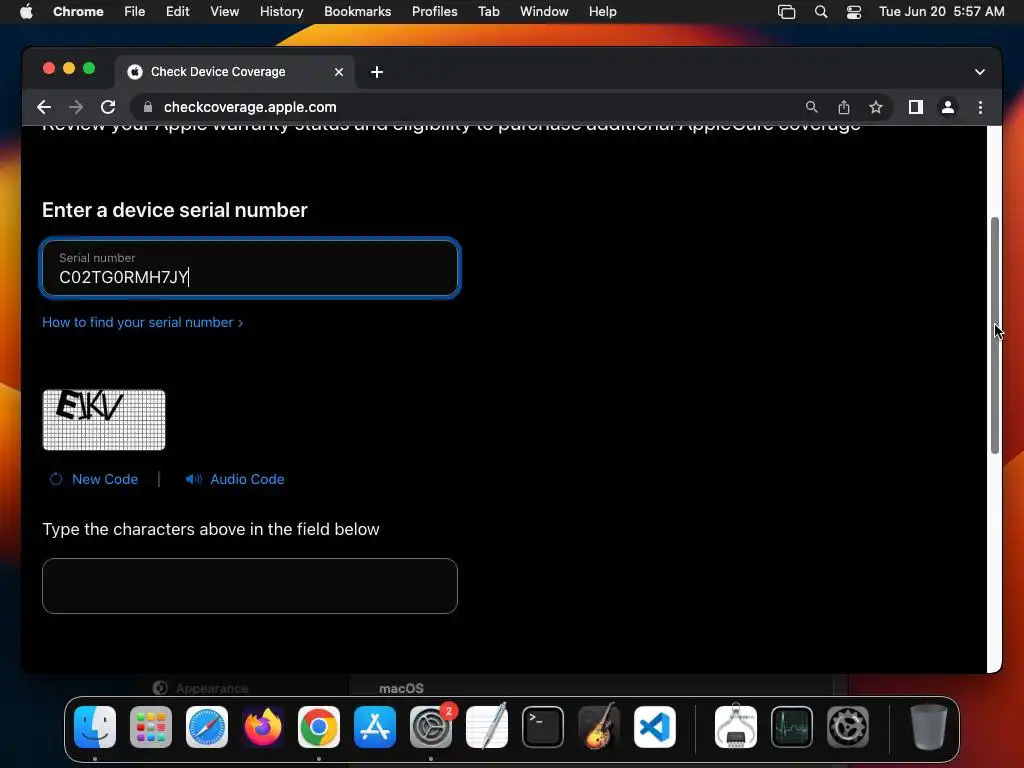The width and height of the screenshot is (1024, 768).
Task: Go back to the previous page
Action: [44, 107]
